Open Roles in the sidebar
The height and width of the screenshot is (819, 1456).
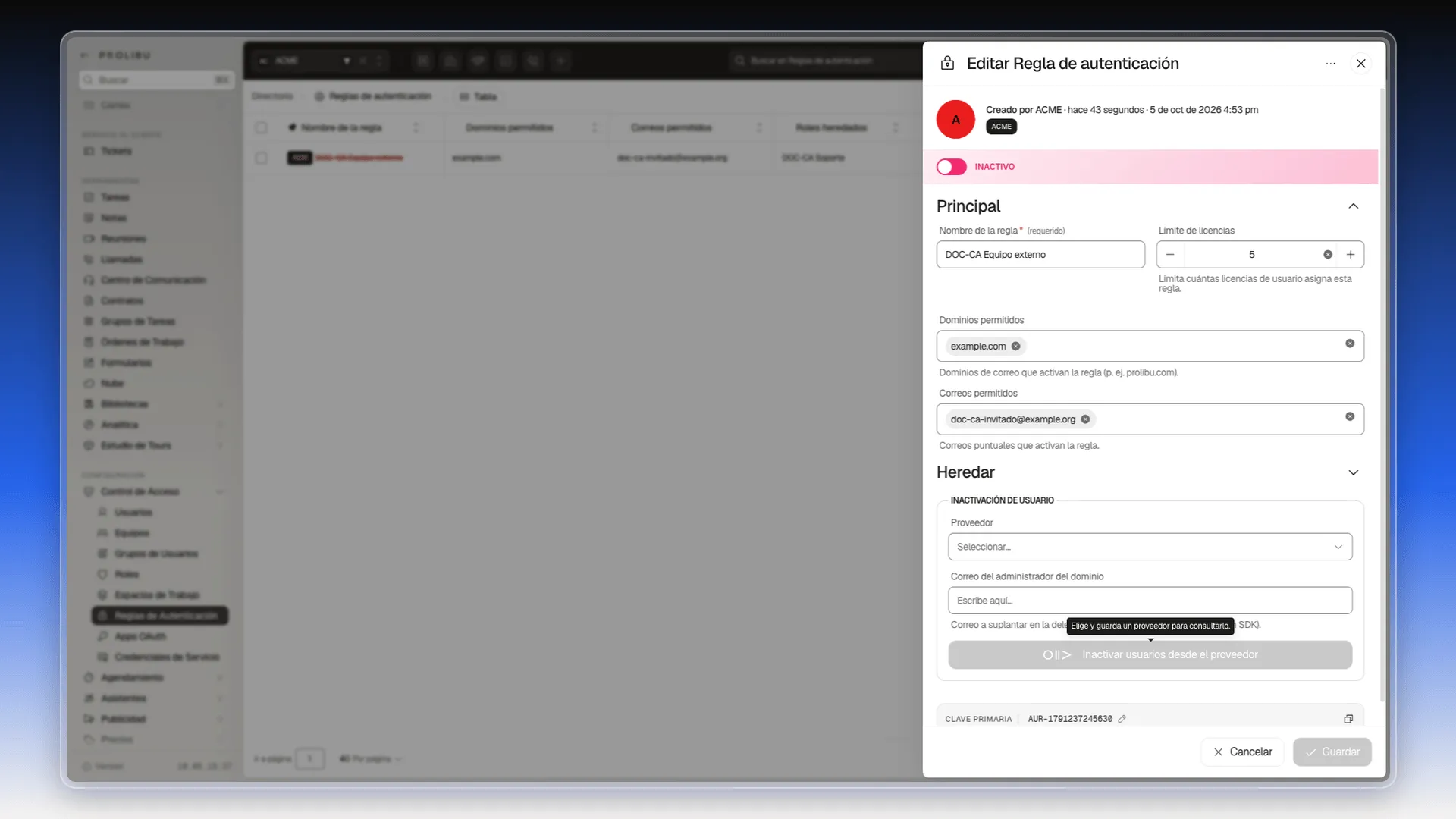point(127,575)
